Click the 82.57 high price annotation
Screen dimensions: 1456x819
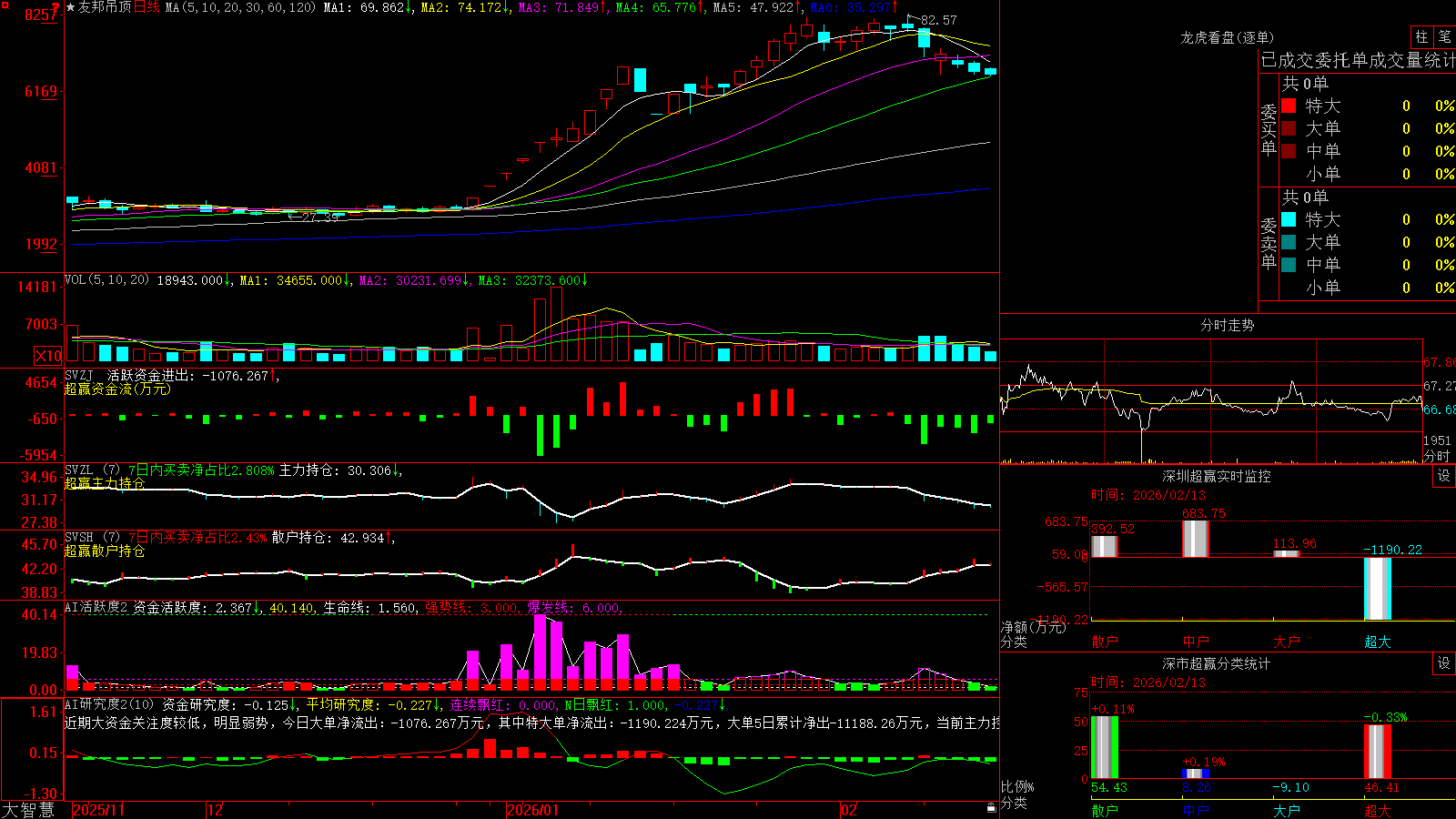point(939,20)
